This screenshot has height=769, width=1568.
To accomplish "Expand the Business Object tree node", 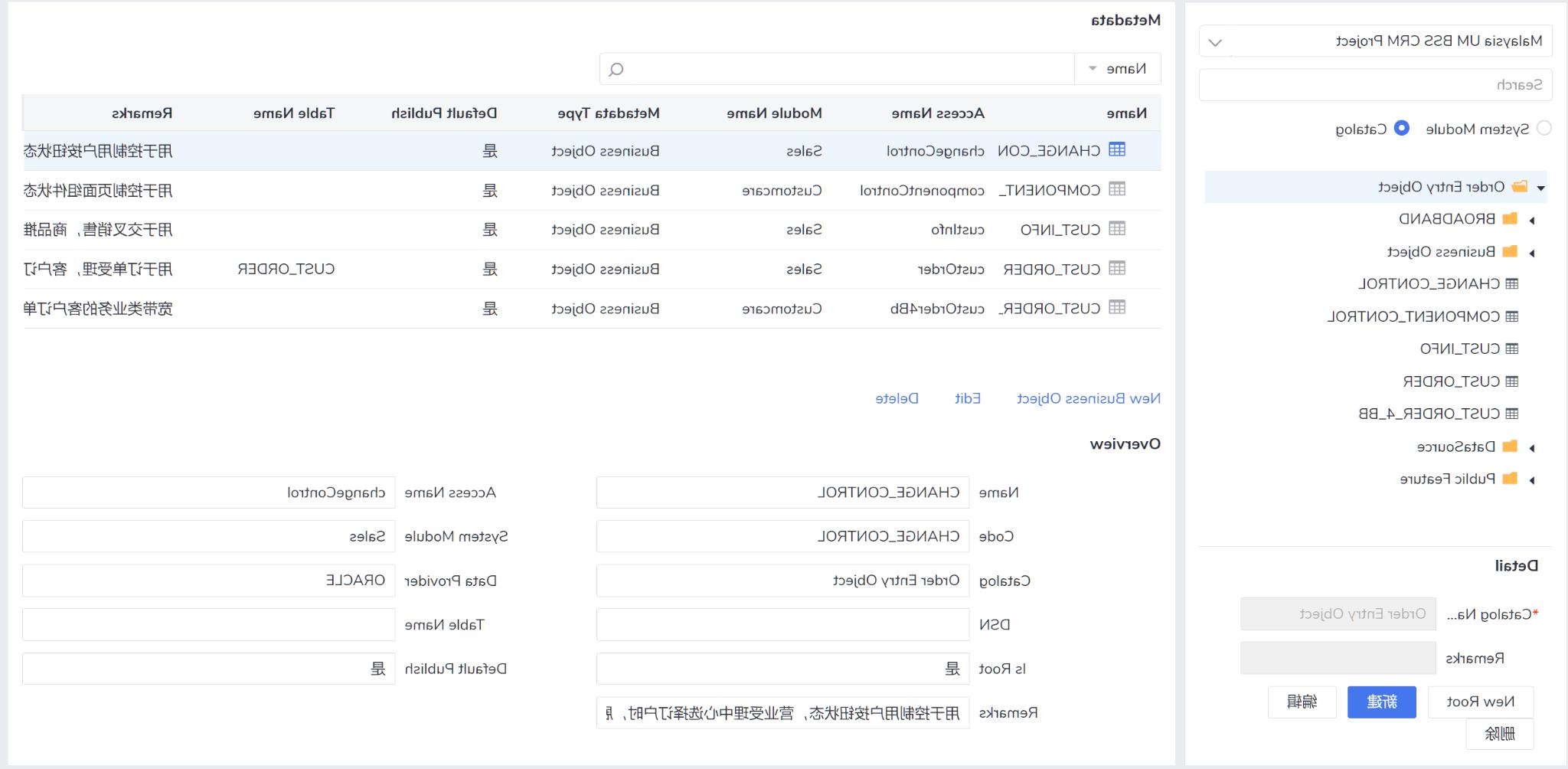I will [1532, 253].
